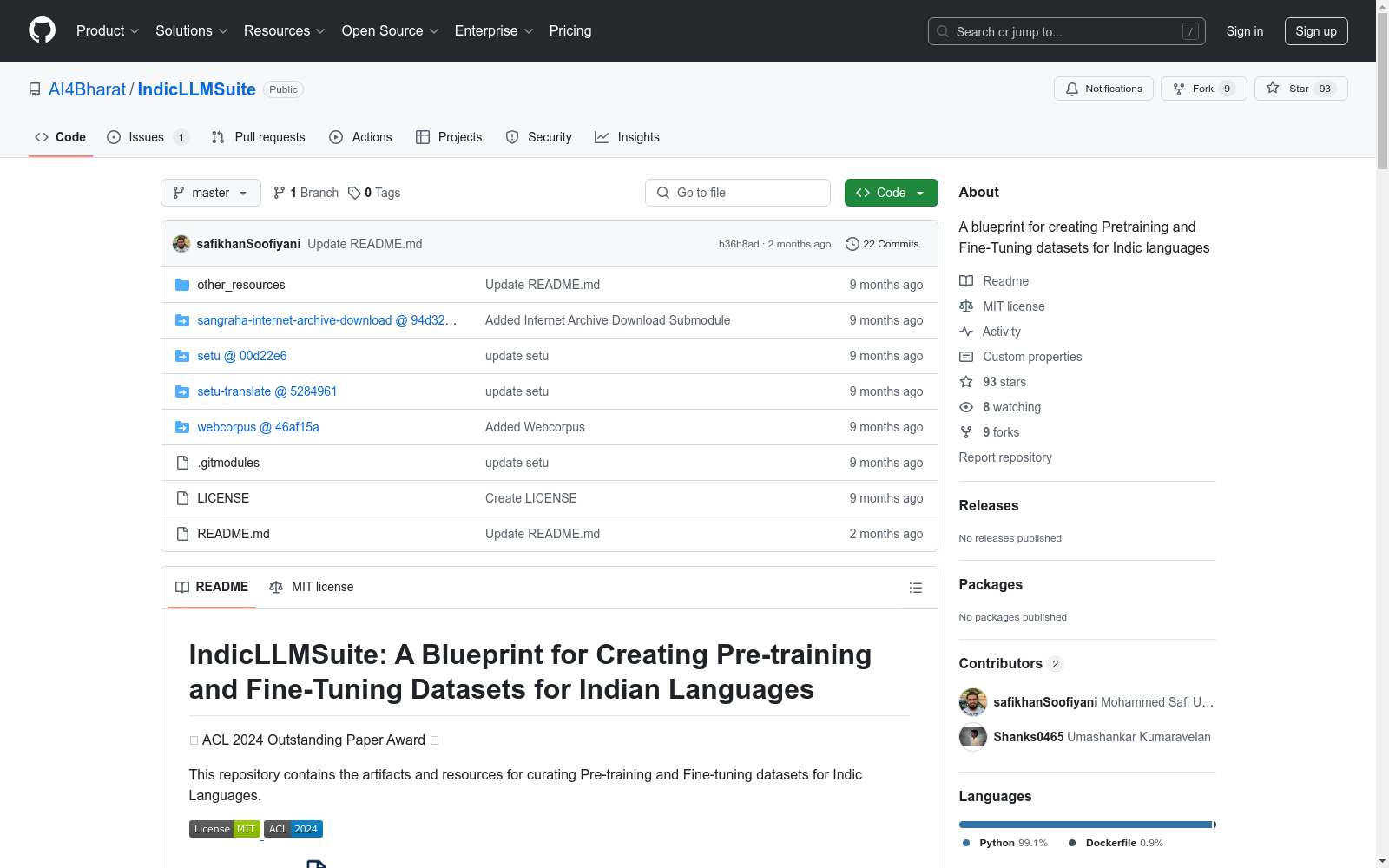Focus the Search or jump to field
The width and height of the screenshot is (1389, 868).
click(x=1067, y=31)
